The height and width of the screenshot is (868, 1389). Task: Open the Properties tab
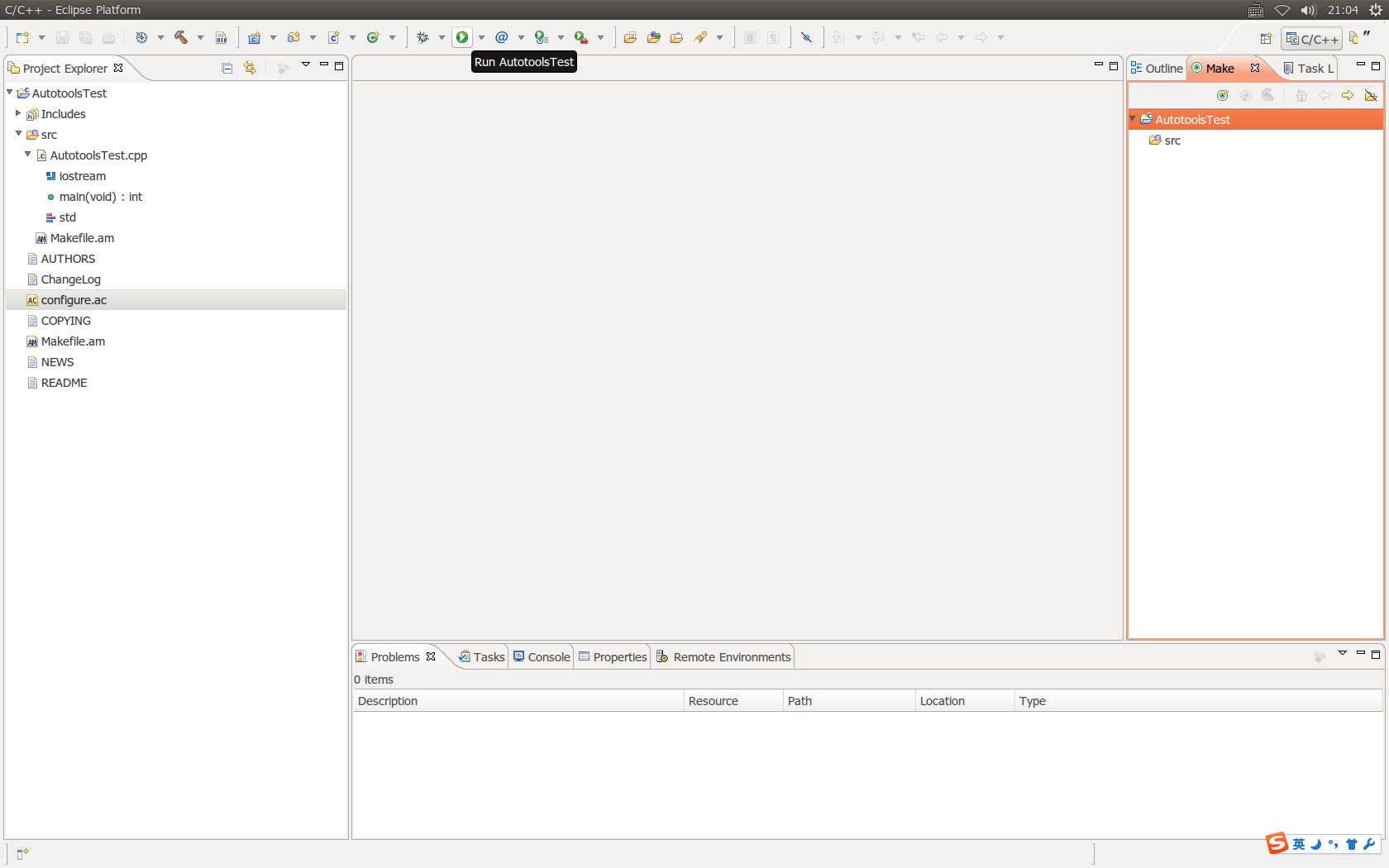613,657
